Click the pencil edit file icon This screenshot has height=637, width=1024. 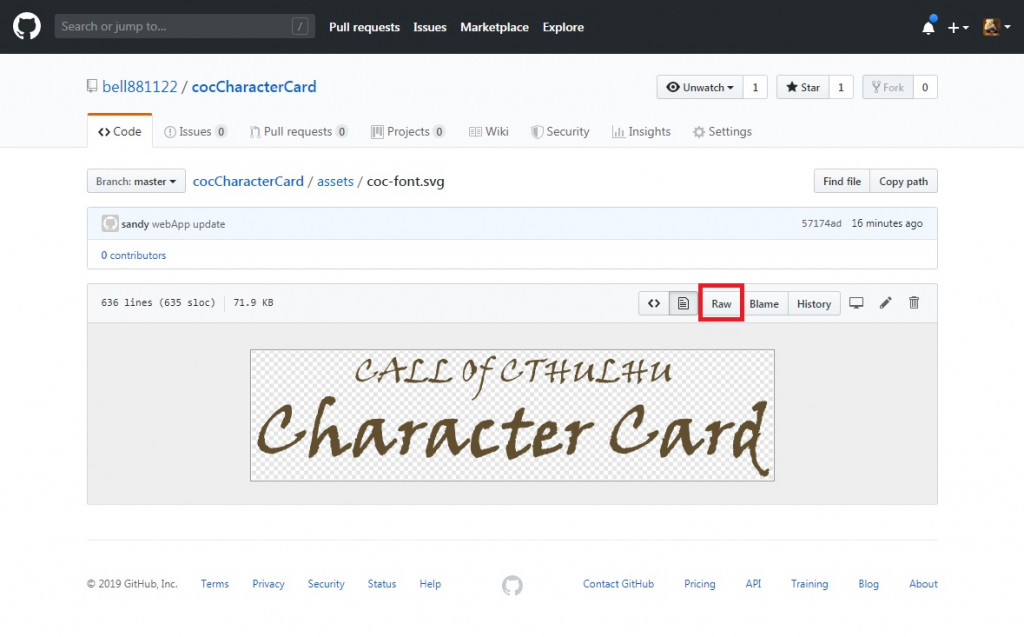tap(886, 302)
